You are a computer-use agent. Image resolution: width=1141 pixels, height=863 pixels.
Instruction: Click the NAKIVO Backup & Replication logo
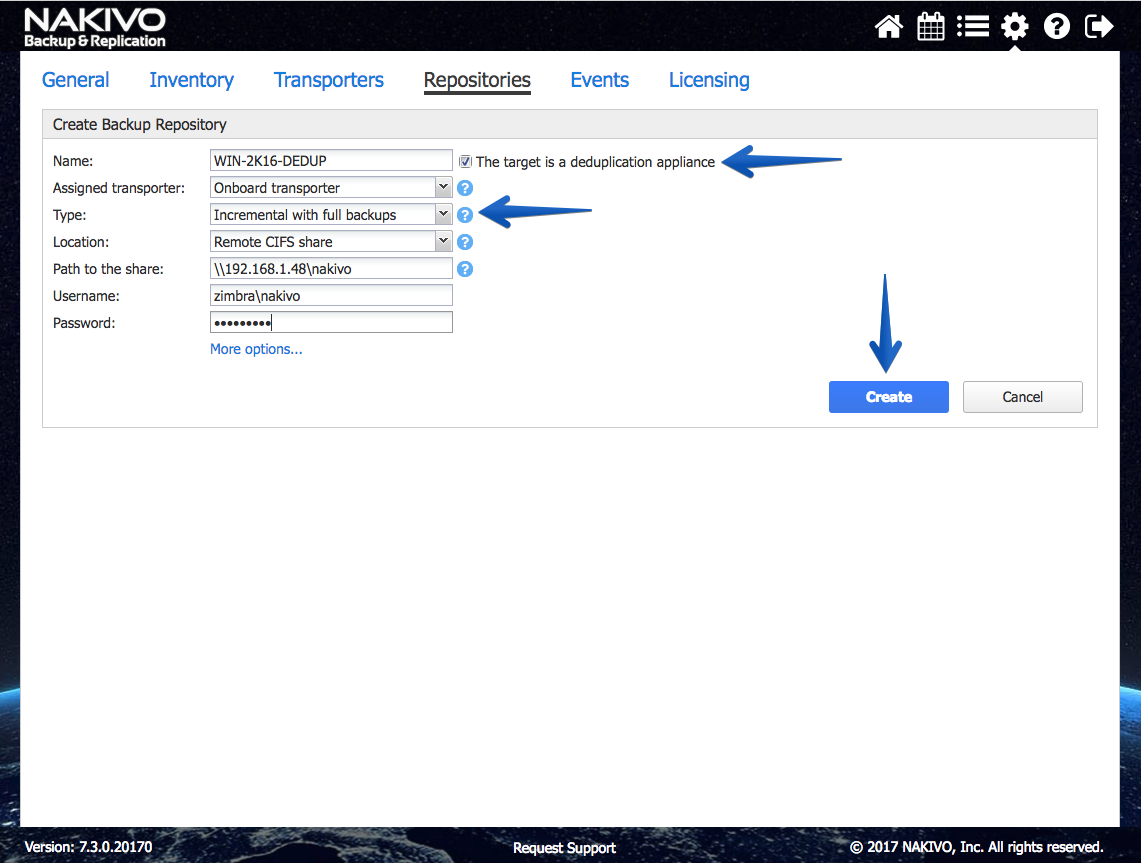(95, 28)
